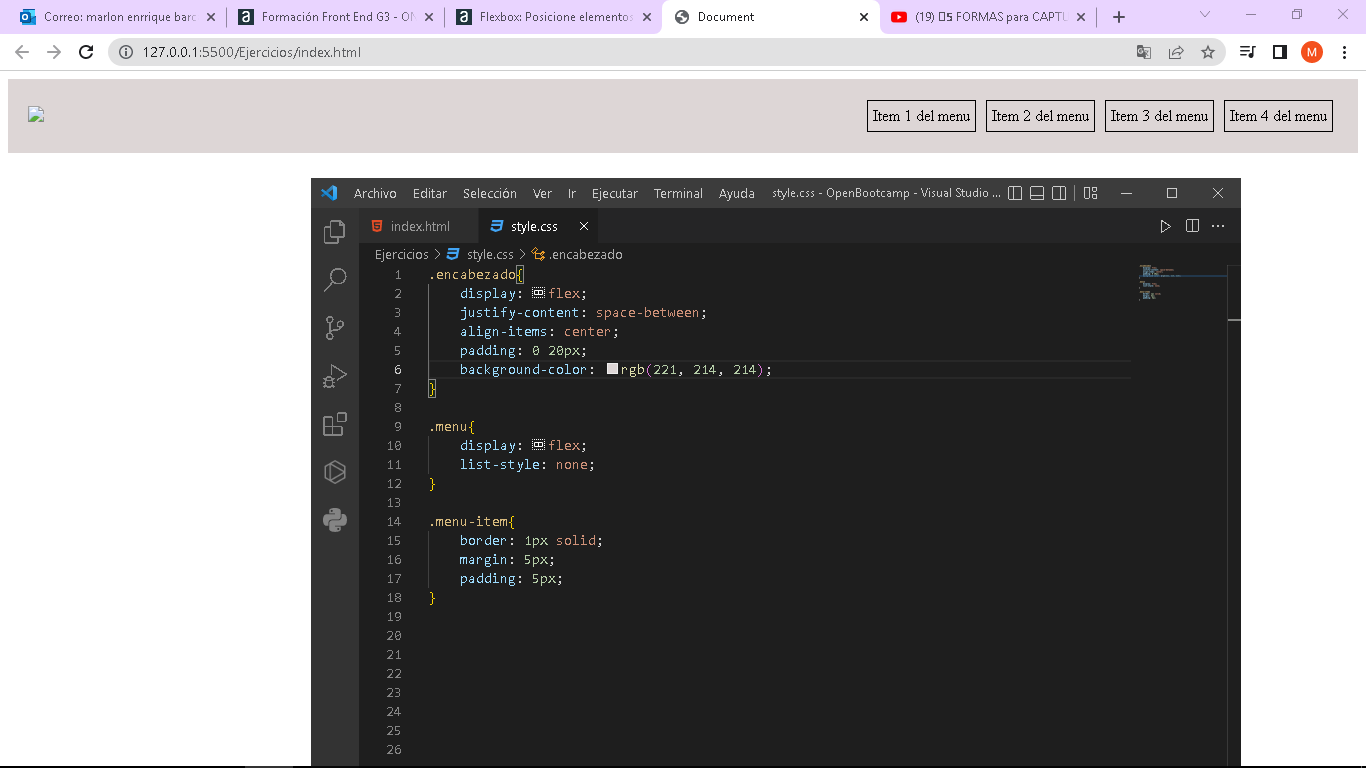Toggle the bottom panel layout
This screenshot has height=768, width=1366.
tap(1037, 193)
